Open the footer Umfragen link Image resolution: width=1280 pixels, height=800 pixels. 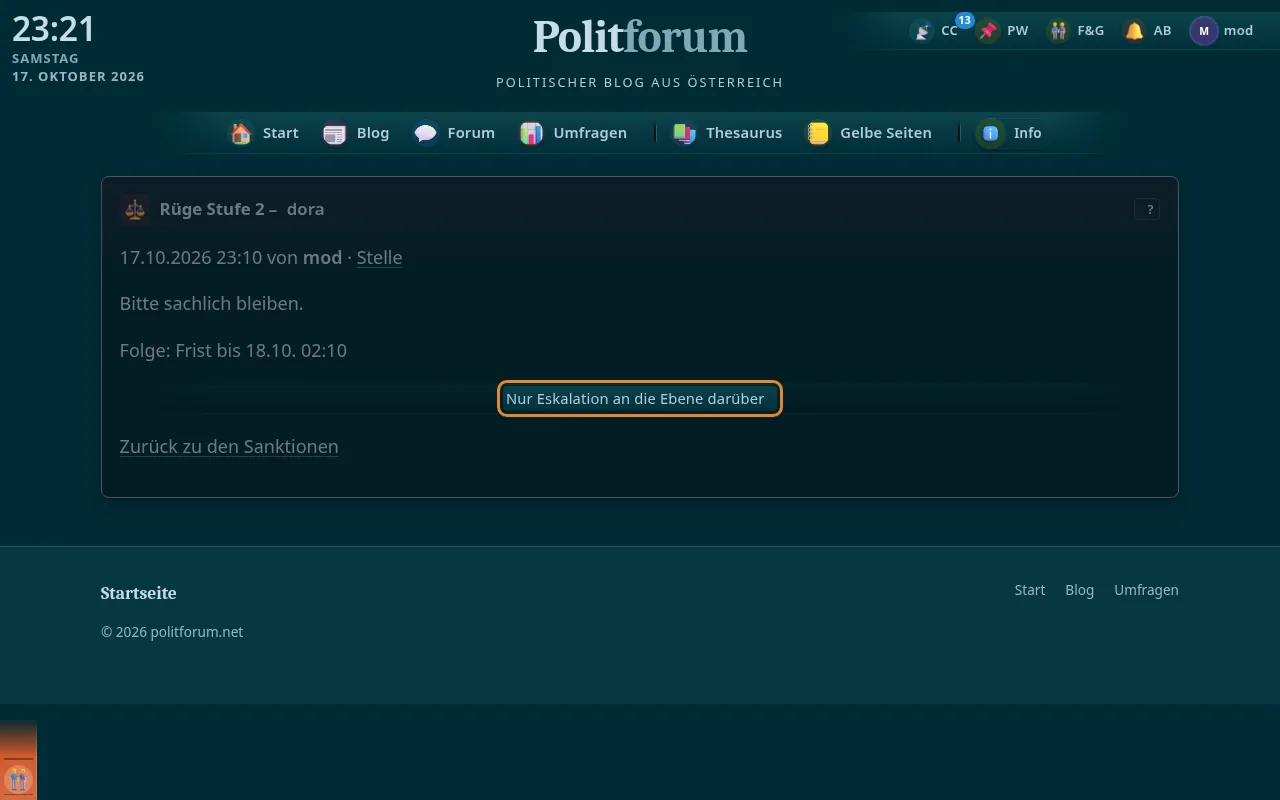[x=1146, y=590]
